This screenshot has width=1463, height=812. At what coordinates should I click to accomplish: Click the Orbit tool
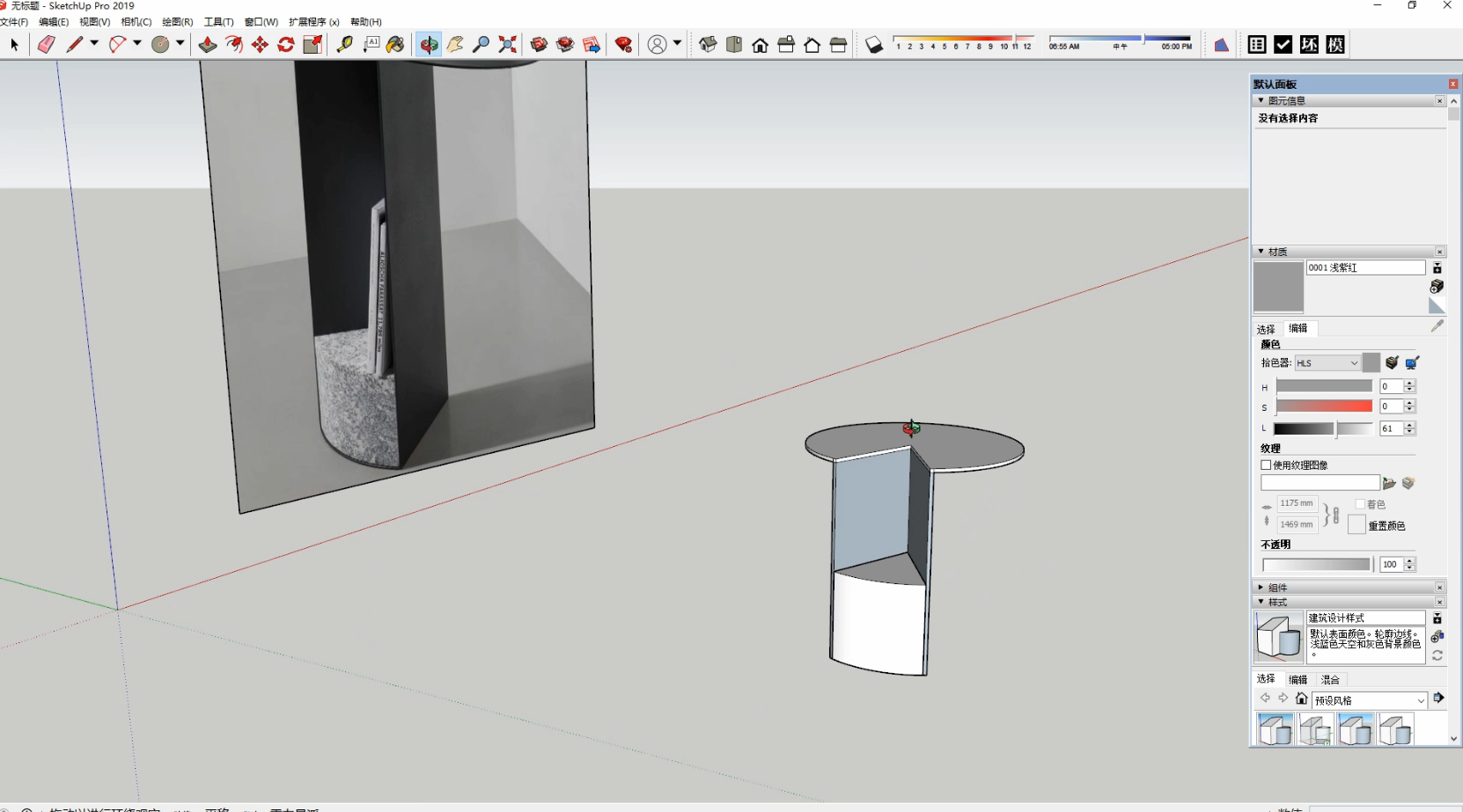tap(429, 44)
